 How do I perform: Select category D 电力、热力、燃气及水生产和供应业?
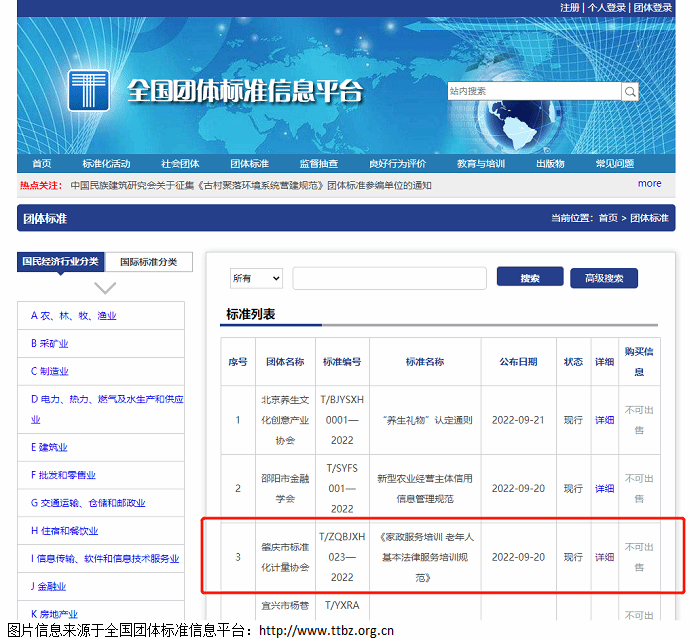point(107,409)
